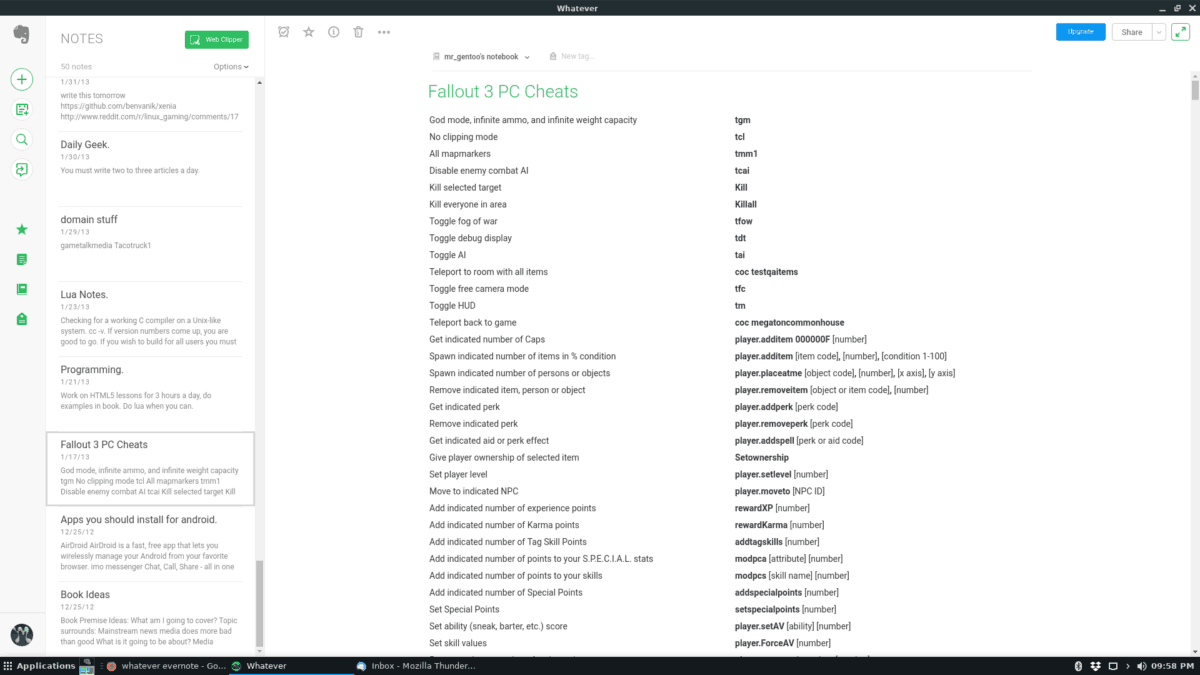Click the New tag input field
This screenshot has height=675, width=1200.
pos(580,56)
